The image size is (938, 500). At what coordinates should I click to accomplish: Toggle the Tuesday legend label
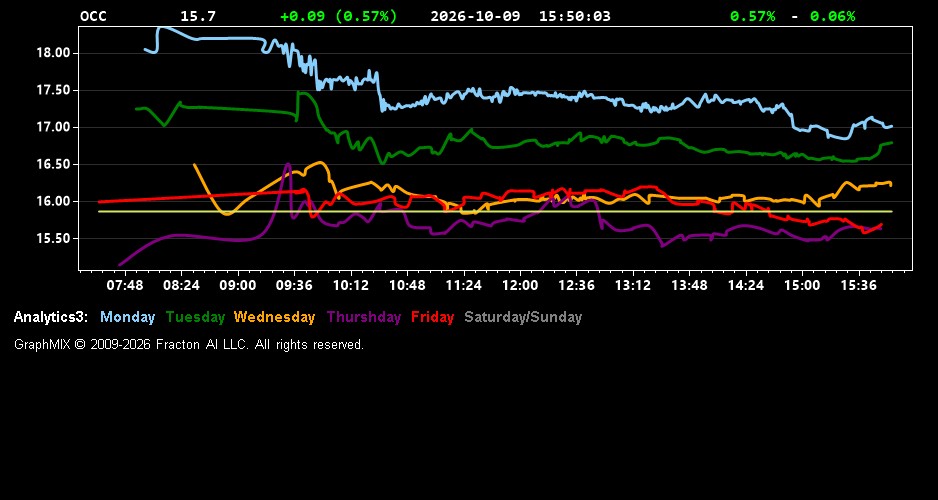click(x=196, y=318)
